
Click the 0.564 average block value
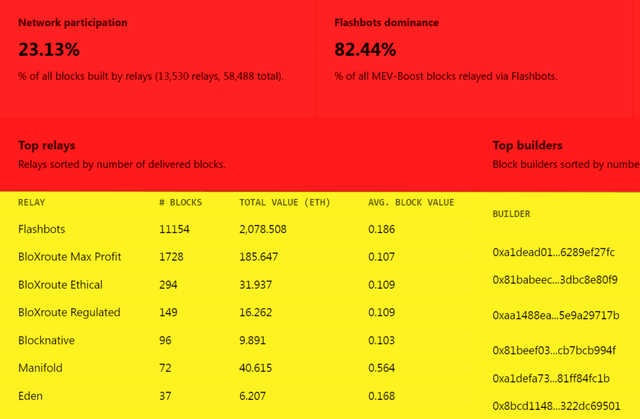click(x=382, y=368)
